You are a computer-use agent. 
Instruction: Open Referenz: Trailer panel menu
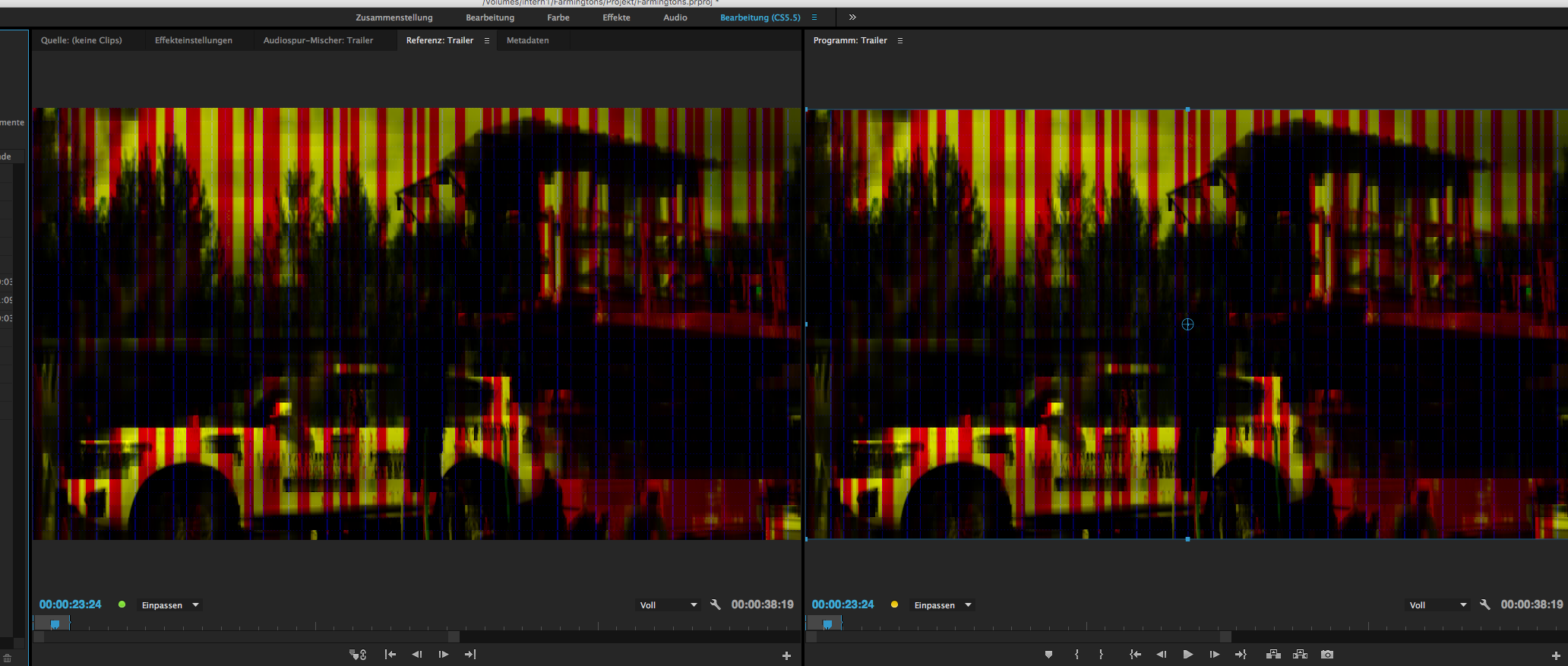click(x=487, y=40)
